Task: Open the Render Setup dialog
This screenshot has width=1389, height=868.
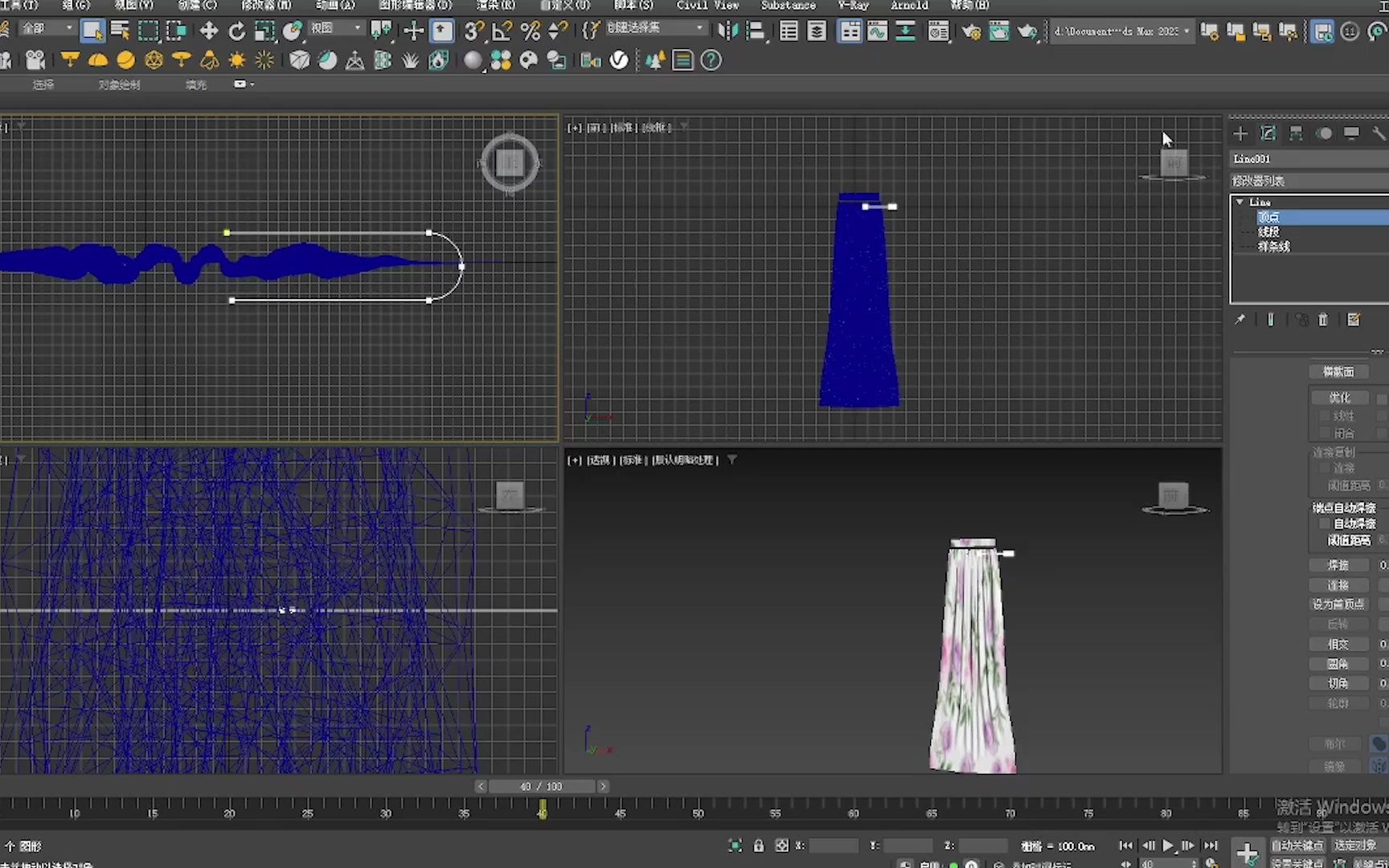Action: pos(971,31)
